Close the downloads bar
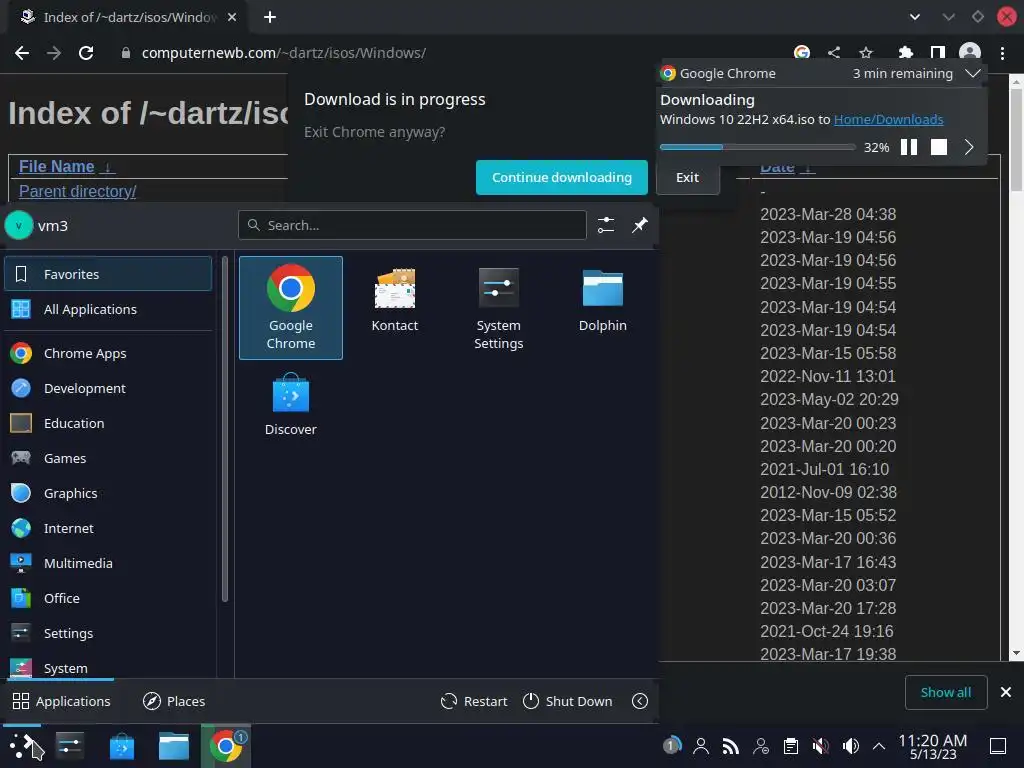The width and height of the screenshot is (1024, 768). (1006, 692)
